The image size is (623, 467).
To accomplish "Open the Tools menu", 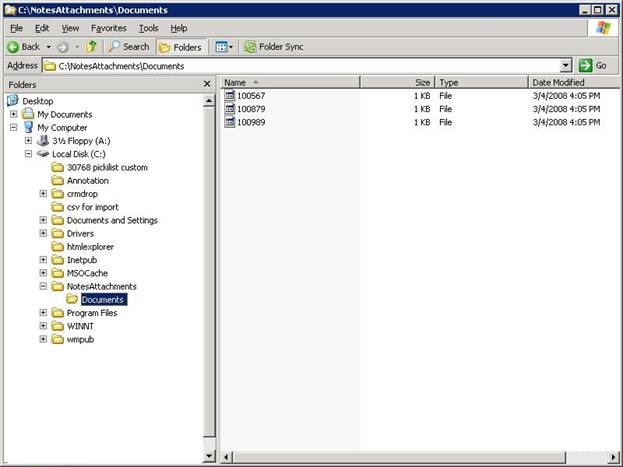I will click(148, 28).
